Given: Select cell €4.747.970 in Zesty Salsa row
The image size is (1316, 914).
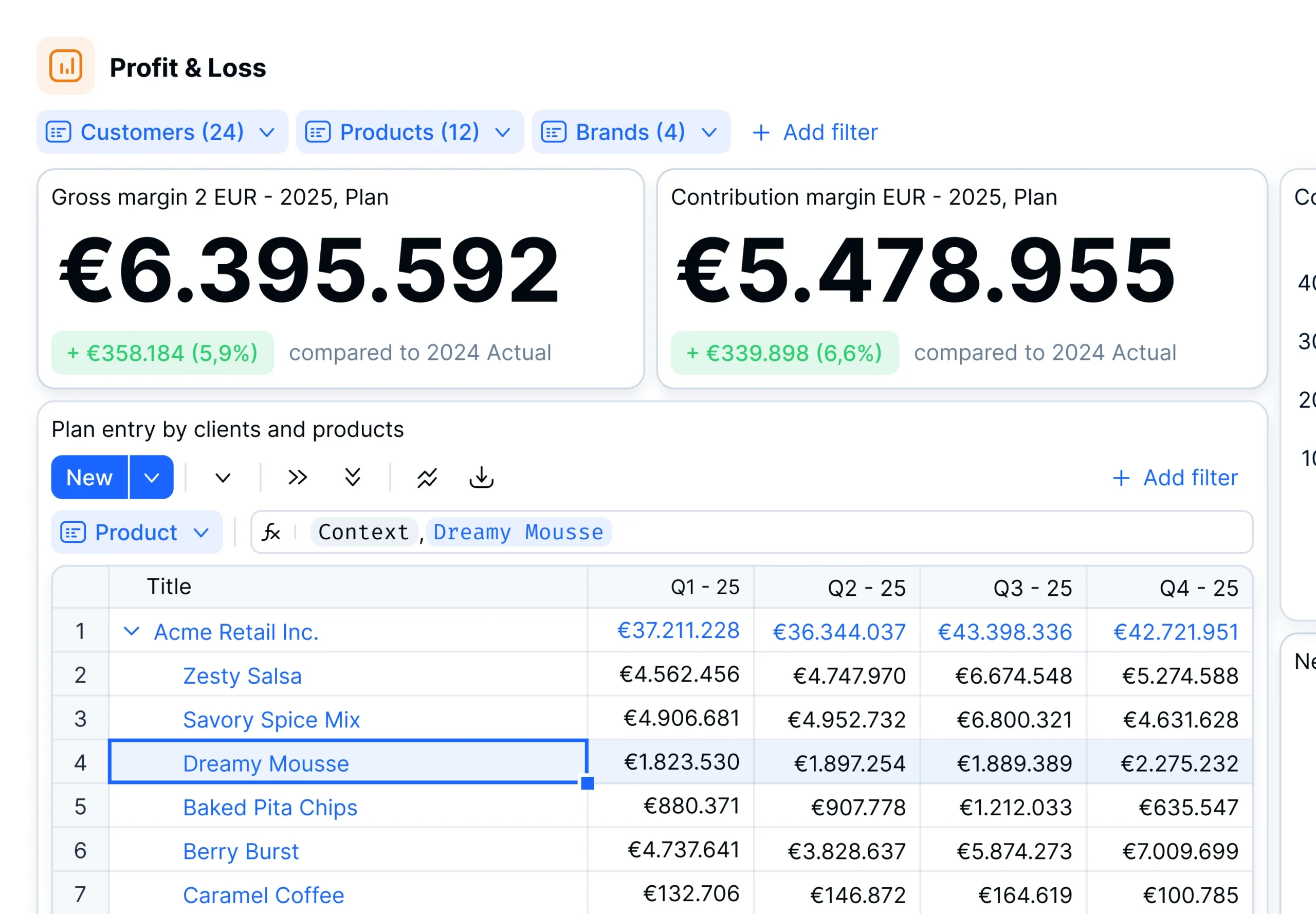Looking at the screenshot, I should pos(837,674).
